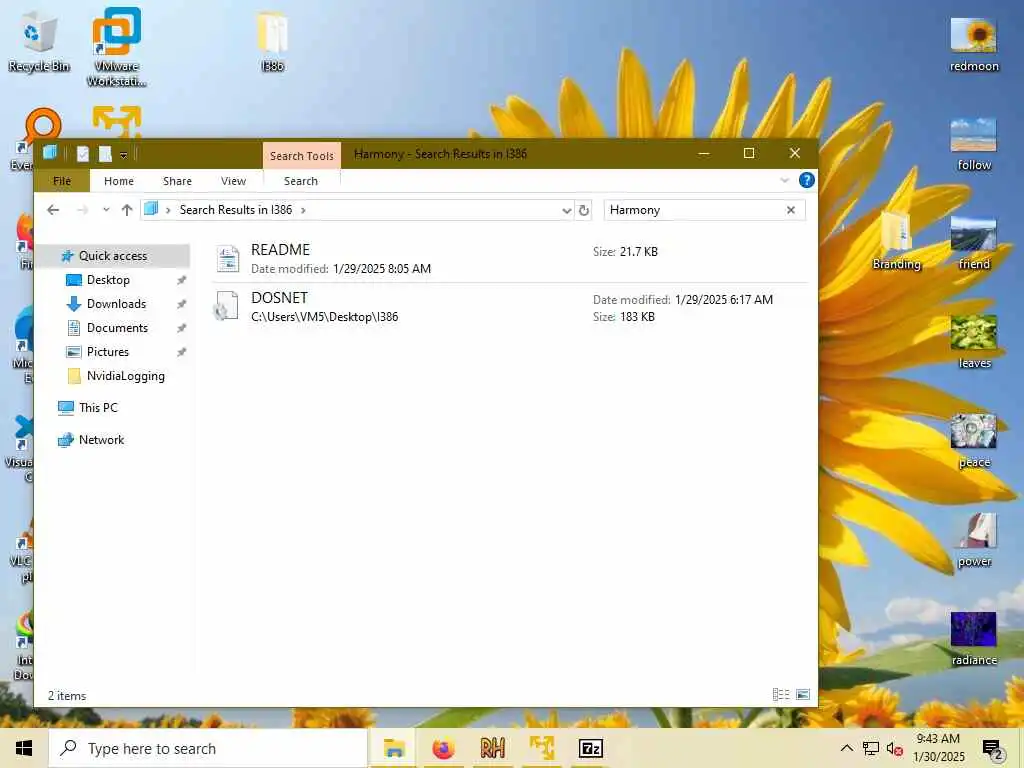Select the redmoon image on desktop
The width and height of the screenshot is (1024, 768).
974,44
